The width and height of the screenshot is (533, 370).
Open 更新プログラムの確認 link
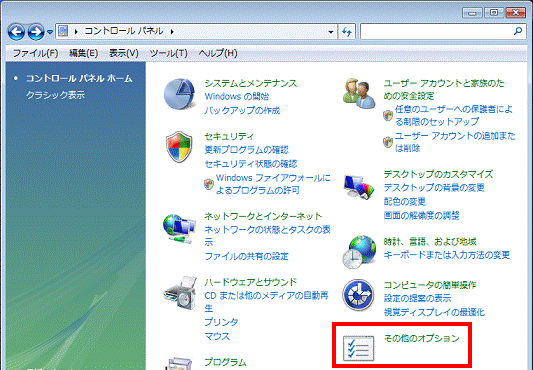[246, 150]
